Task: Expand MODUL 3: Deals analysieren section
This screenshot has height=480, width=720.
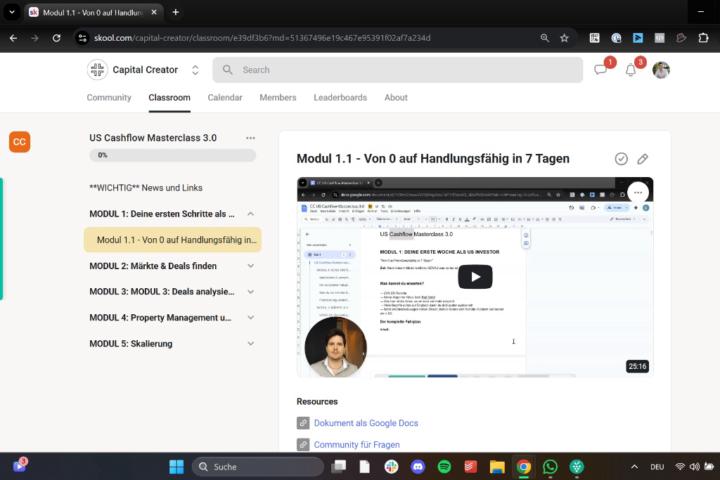Action: [x=251, y=292]
